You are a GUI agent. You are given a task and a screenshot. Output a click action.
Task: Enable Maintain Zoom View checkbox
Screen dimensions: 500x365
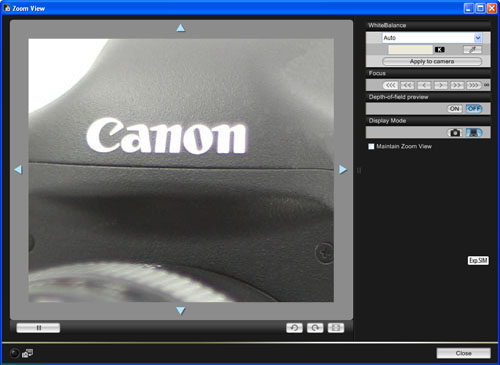pos(371,146)
